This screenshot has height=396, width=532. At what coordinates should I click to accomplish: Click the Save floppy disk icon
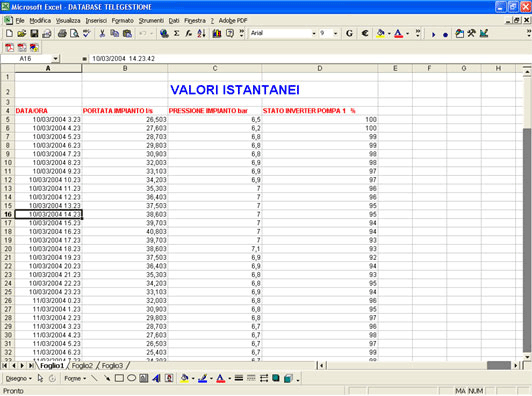point(34,33)
